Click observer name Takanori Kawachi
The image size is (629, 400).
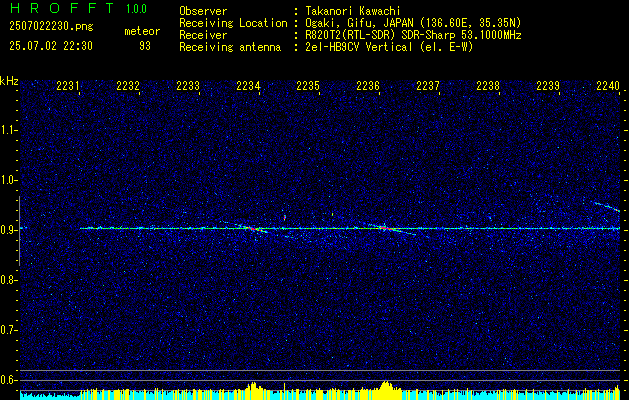(x=353, y=11)
